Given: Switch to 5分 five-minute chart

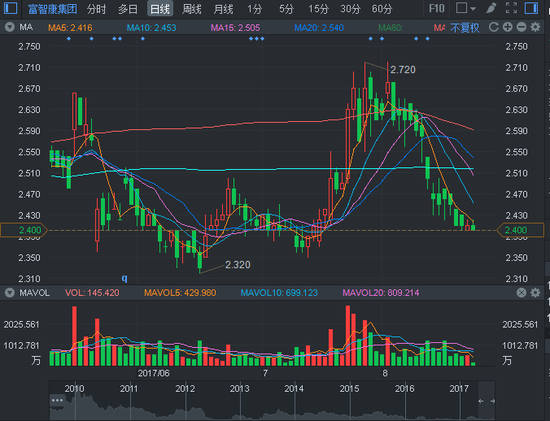Looking at the screenshot, I should tap(286, 9).
